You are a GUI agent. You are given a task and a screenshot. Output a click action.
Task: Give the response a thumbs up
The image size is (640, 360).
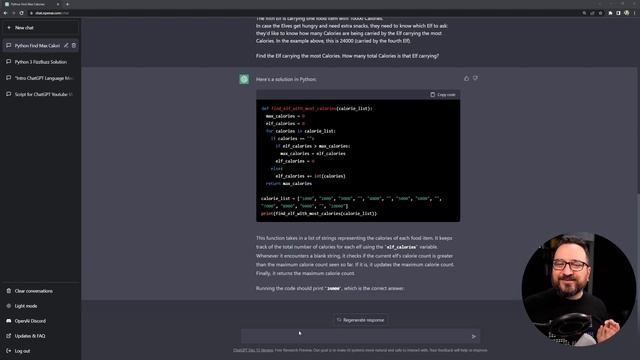(x=467, y=78)
